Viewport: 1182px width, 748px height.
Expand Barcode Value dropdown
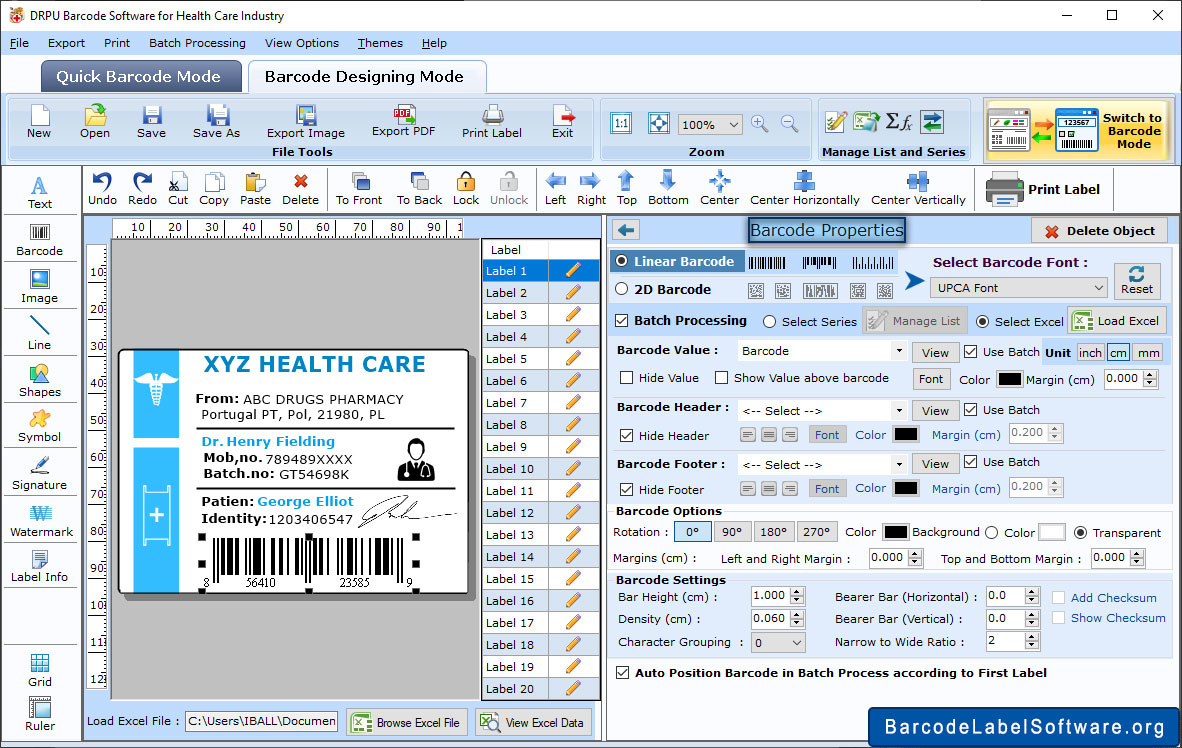pos(899,351)
